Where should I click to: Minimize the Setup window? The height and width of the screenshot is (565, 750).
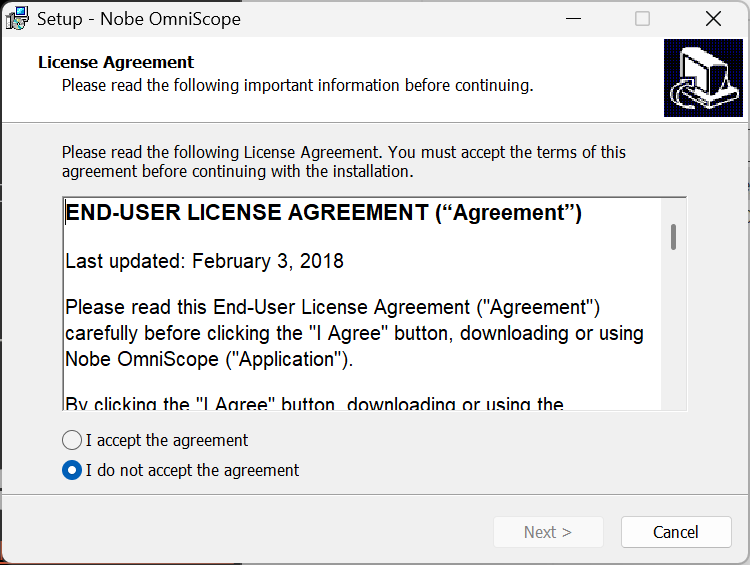pyautogui.click(x=573, y=19)
